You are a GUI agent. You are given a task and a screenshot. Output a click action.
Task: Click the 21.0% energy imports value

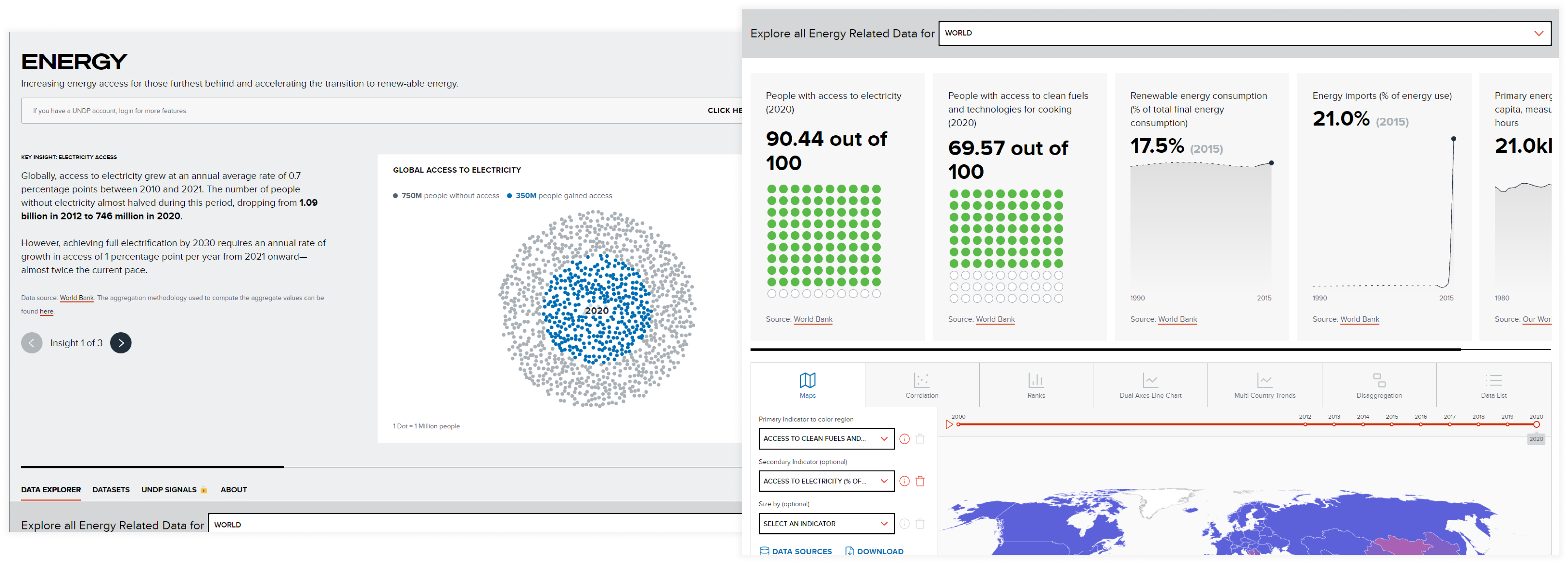click(1341, 119)
